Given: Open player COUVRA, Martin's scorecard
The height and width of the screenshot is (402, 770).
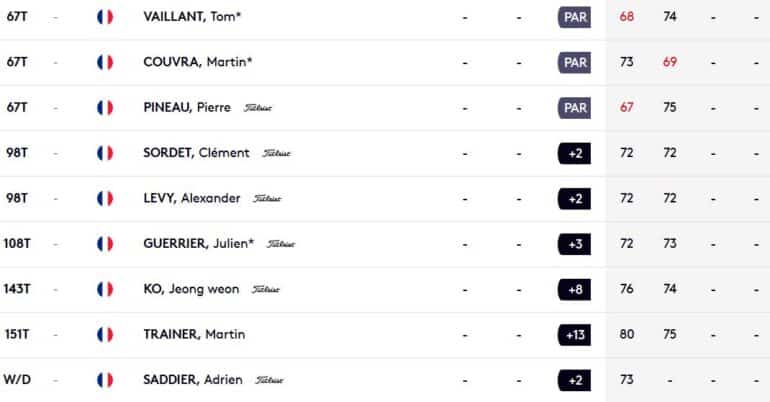Looking at the screenshot, I should click(197, 62).
